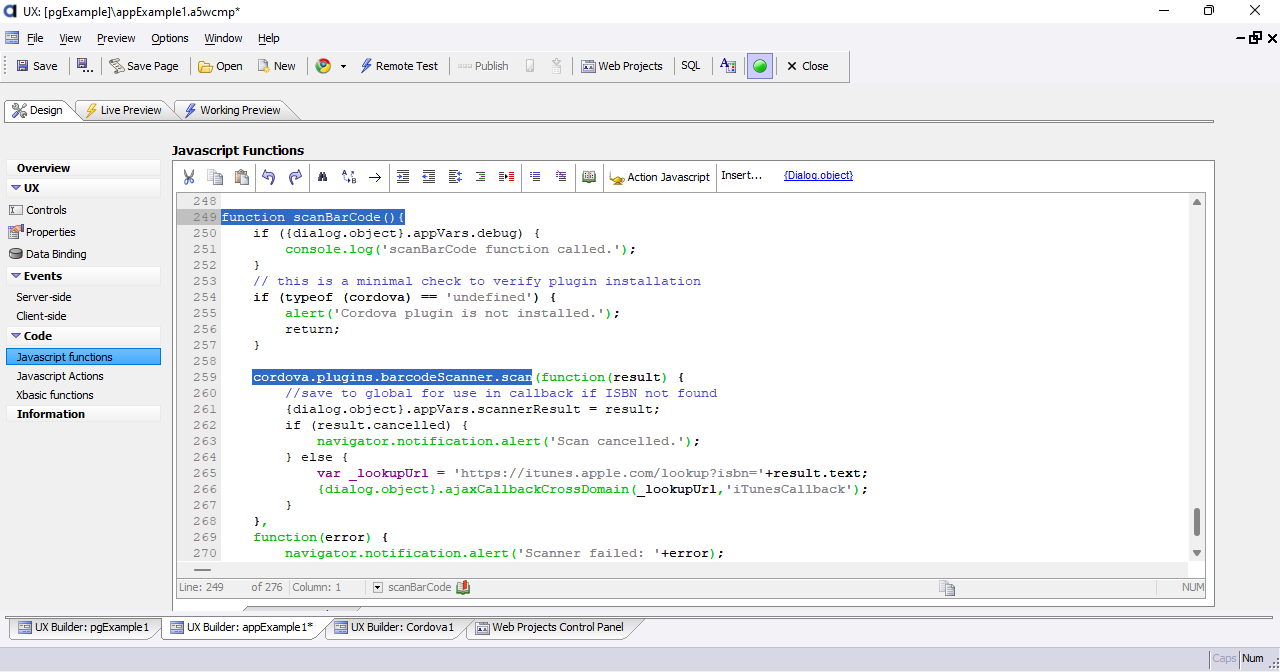Click the grayed-out mobile device icon
This screenshot has height=672, width=1280.
coord(530,66)
